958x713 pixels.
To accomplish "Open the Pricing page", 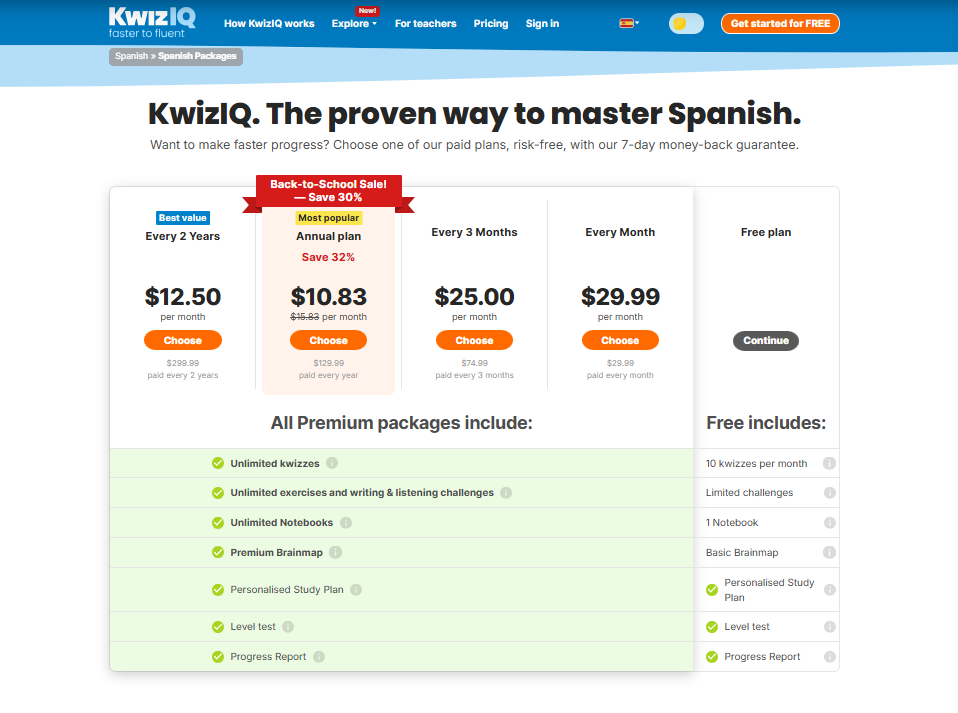I will pyautogui.click(x=491, y=23).
